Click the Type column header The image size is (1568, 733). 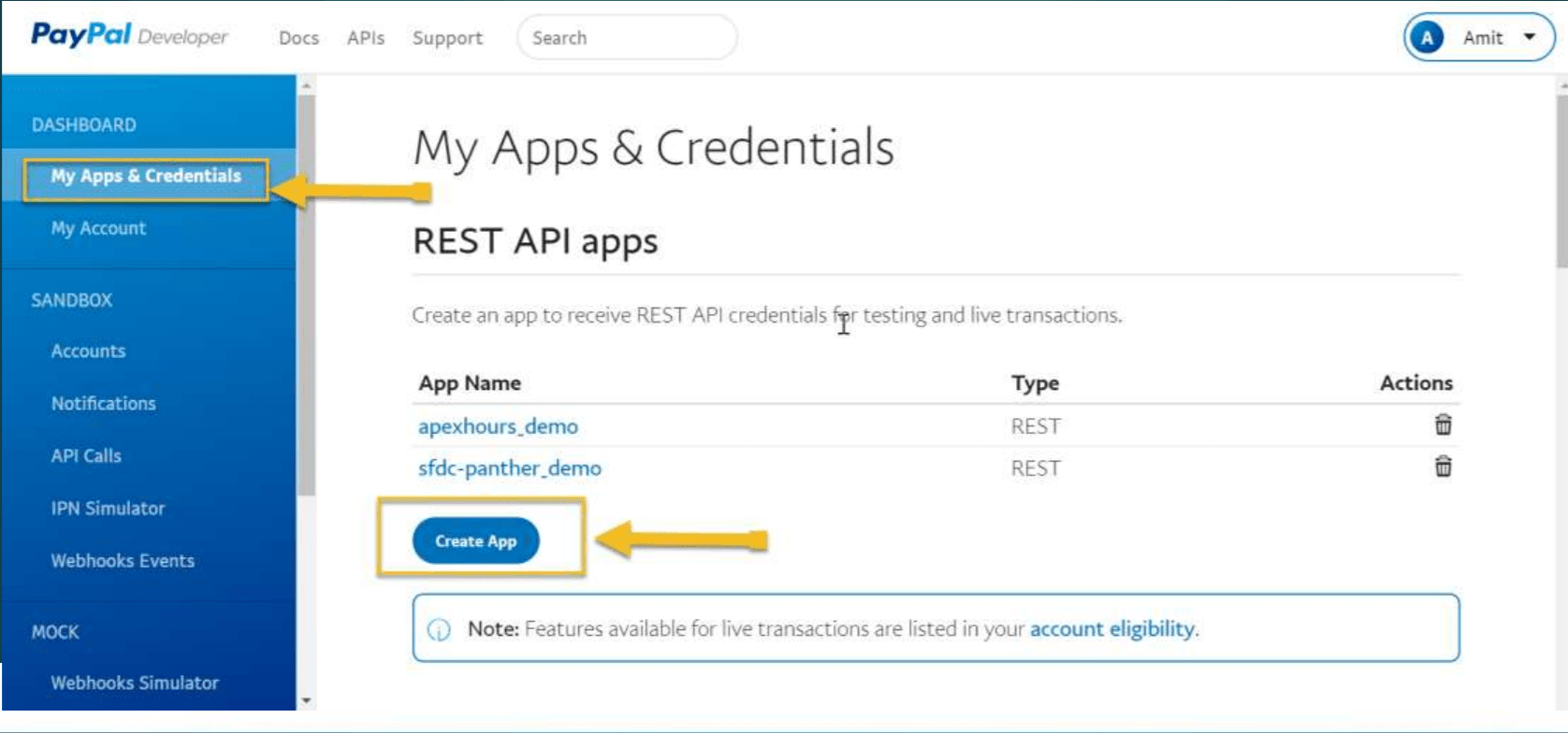point(1035,383)
